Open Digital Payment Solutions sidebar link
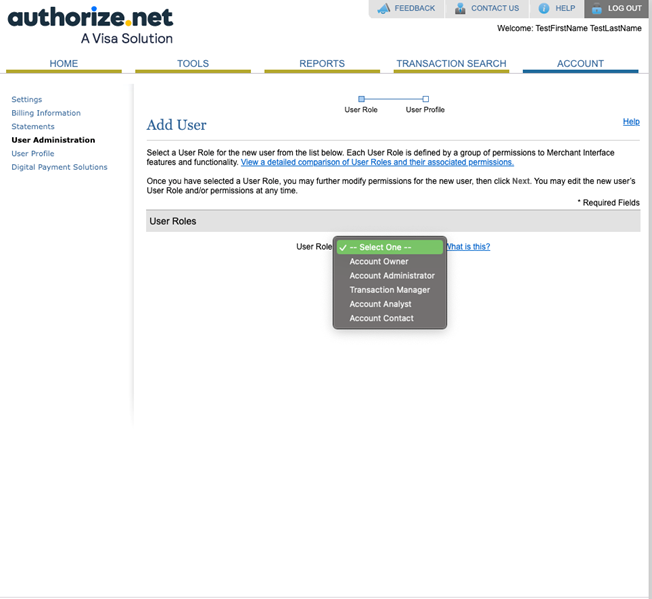This screenshot has width=652, height=599. (59, 167)
